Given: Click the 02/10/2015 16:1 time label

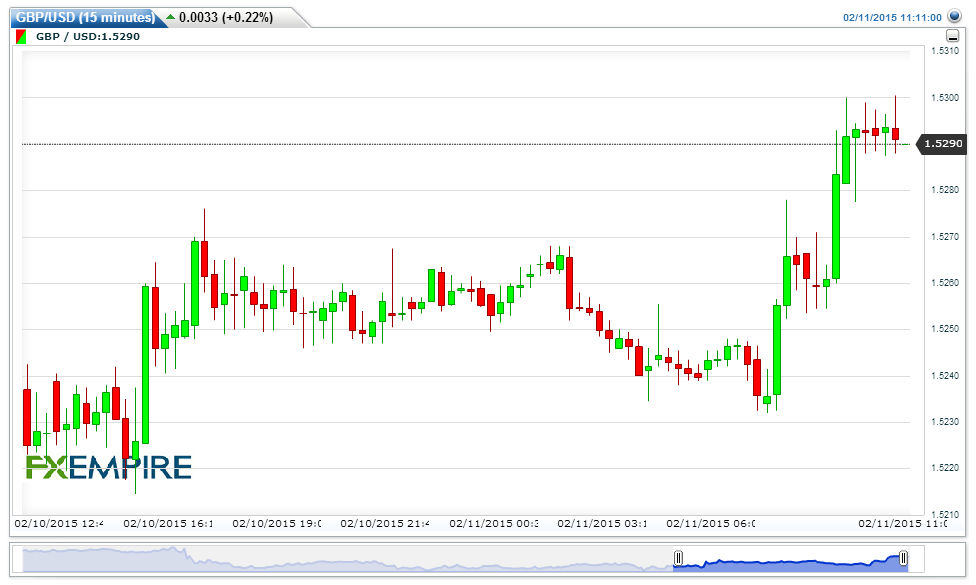Looking at the screenshot, I should pos(168,523).
